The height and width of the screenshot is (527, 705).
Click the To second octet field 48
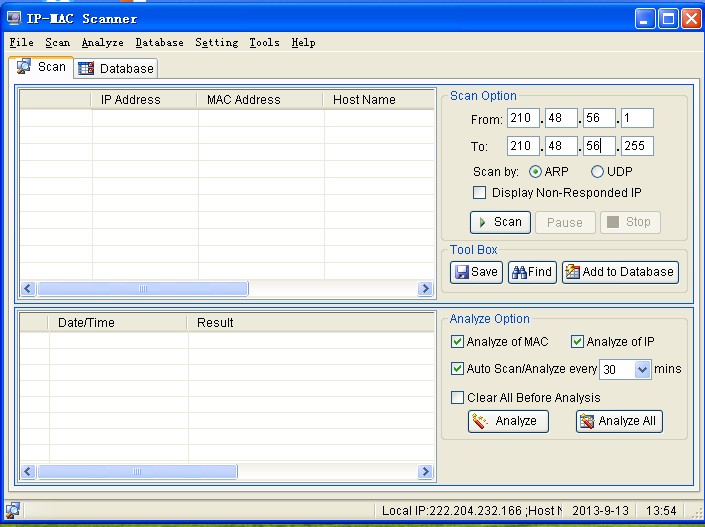561,146
